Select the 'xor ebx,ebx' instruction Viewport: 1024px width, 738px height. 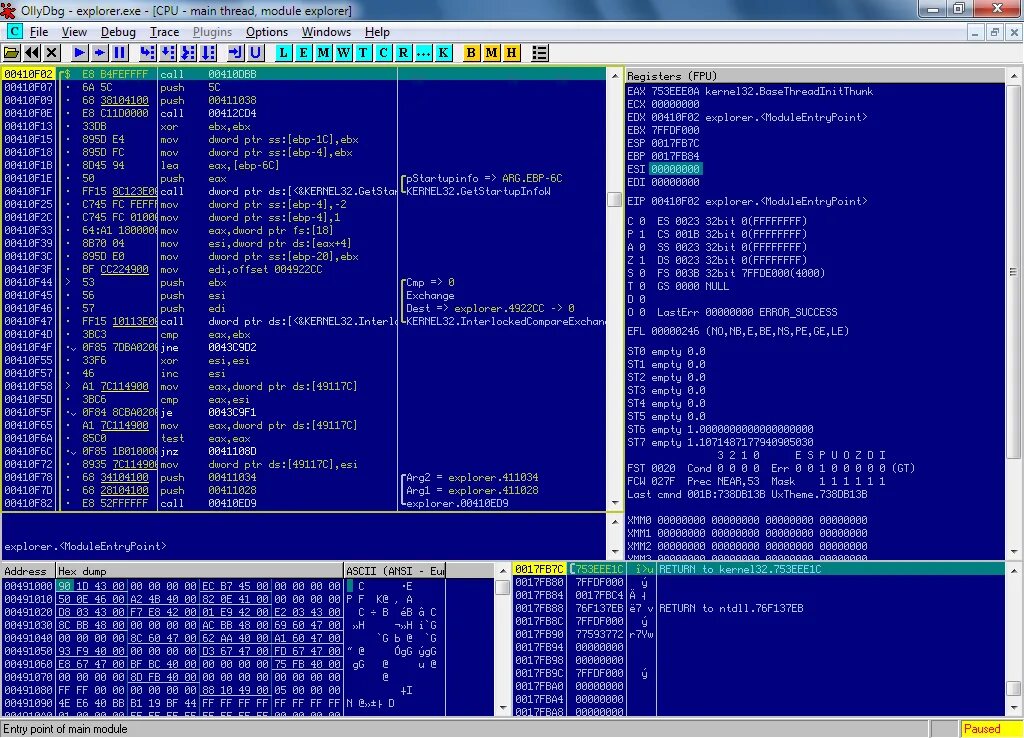click(304, 127)
